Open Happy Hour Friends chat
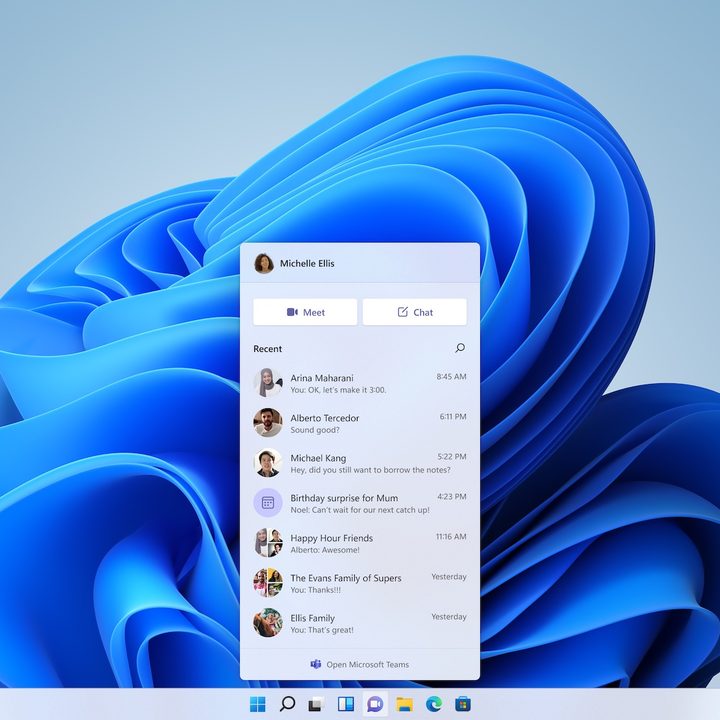Screen dimensions: 720x720 point(332,538)
